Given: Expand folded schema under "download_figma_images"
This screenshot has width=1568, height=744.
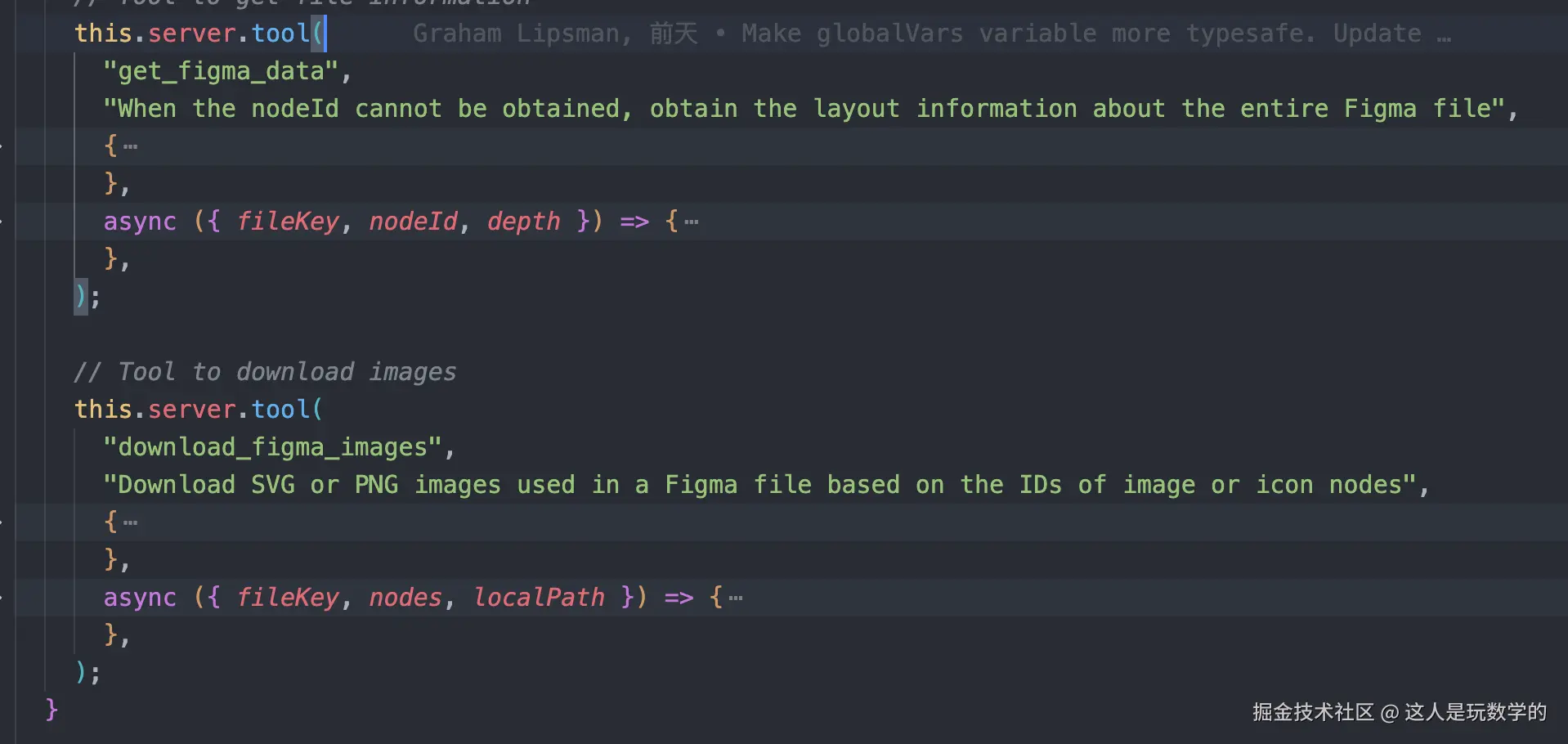Looking at the screenshot, I should click(x=131, y=522).
